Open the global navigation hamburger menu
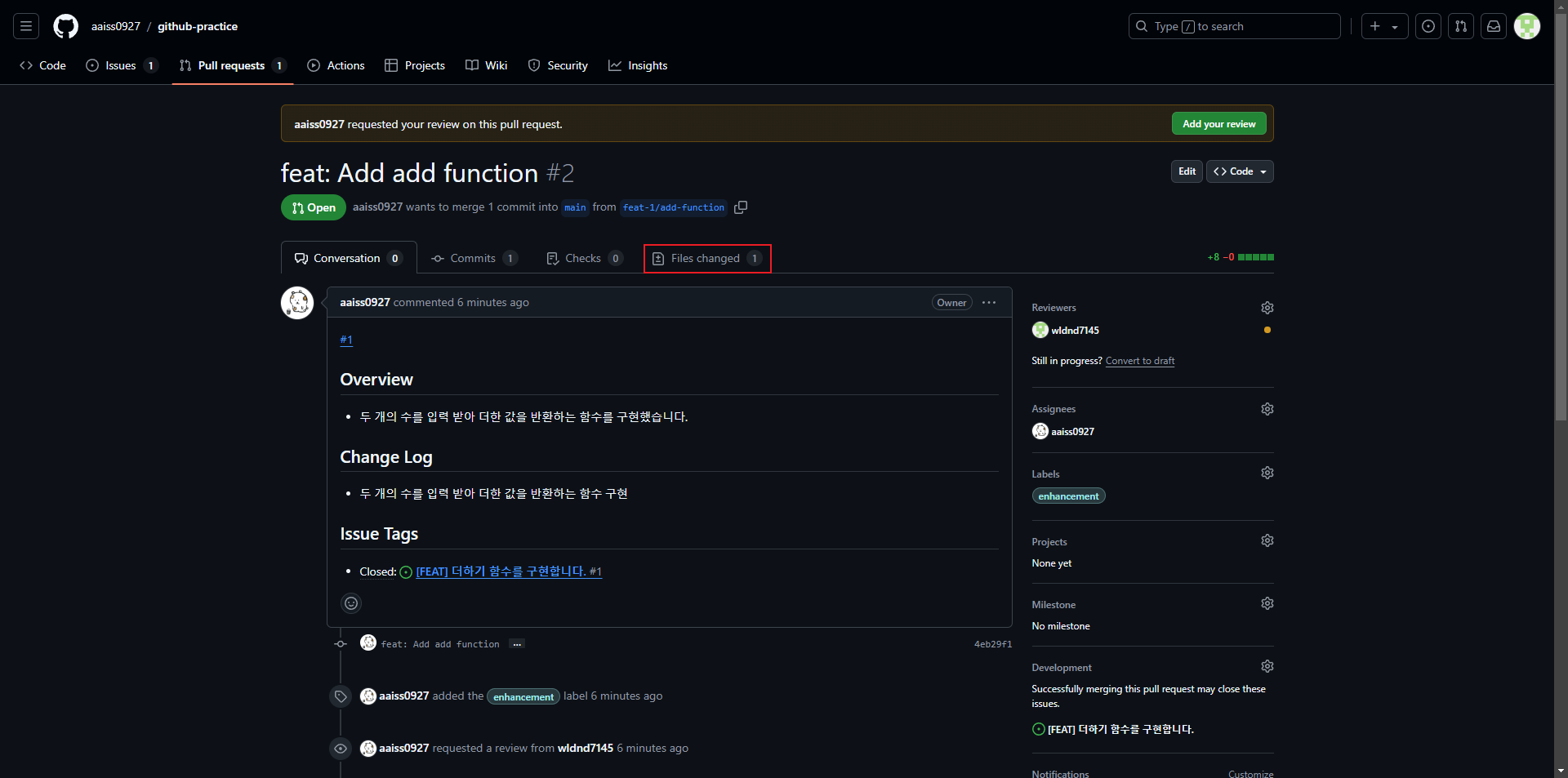 click(x=26, y=26)
